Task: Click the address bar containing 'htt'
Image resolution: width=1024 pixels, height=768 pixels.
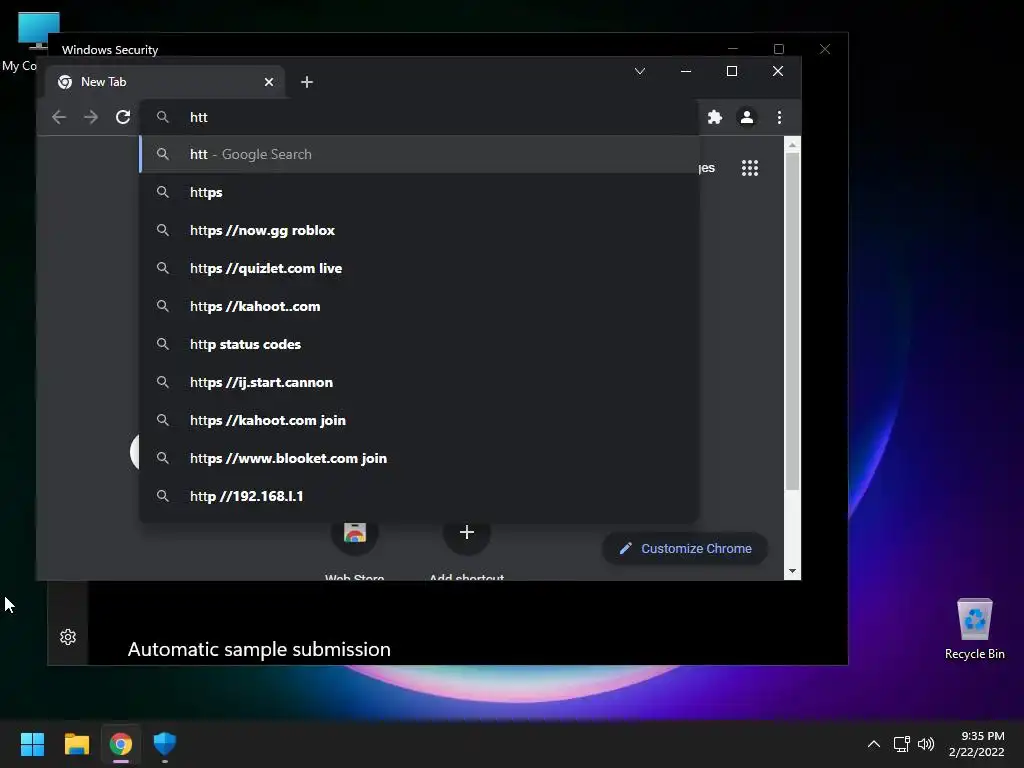Action: tap(419, 117)
